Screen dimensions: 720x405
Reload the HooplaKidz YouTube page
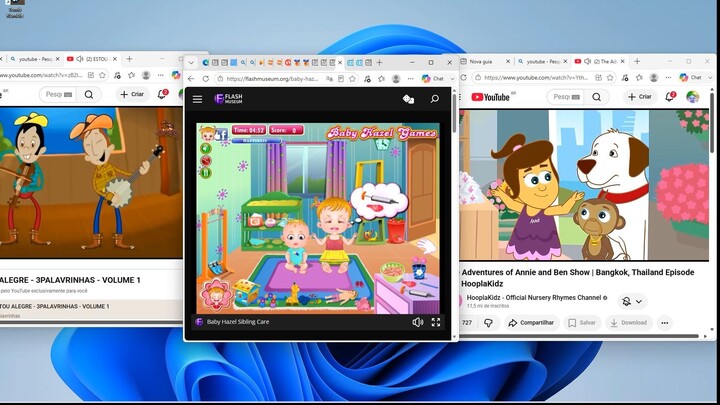[x=464, y=78]
